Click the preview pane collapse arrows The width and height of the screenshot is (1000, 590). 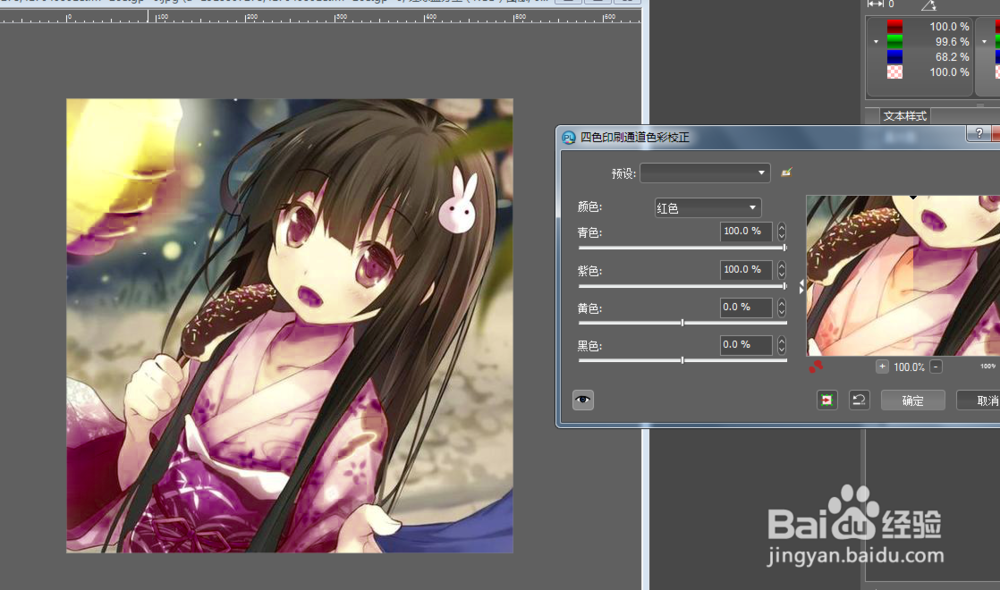click(802, 287)
